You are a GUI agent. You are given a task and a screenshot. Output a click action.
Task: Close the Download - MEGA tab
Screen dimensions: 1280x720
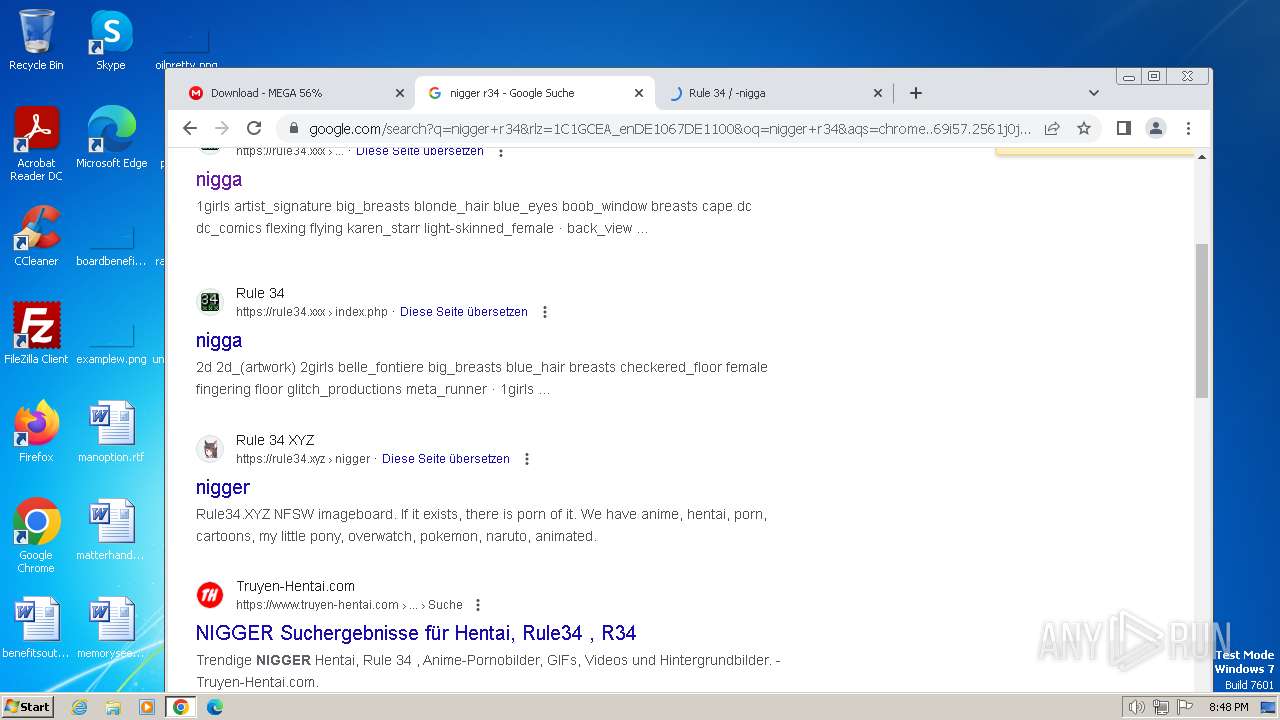400,93
